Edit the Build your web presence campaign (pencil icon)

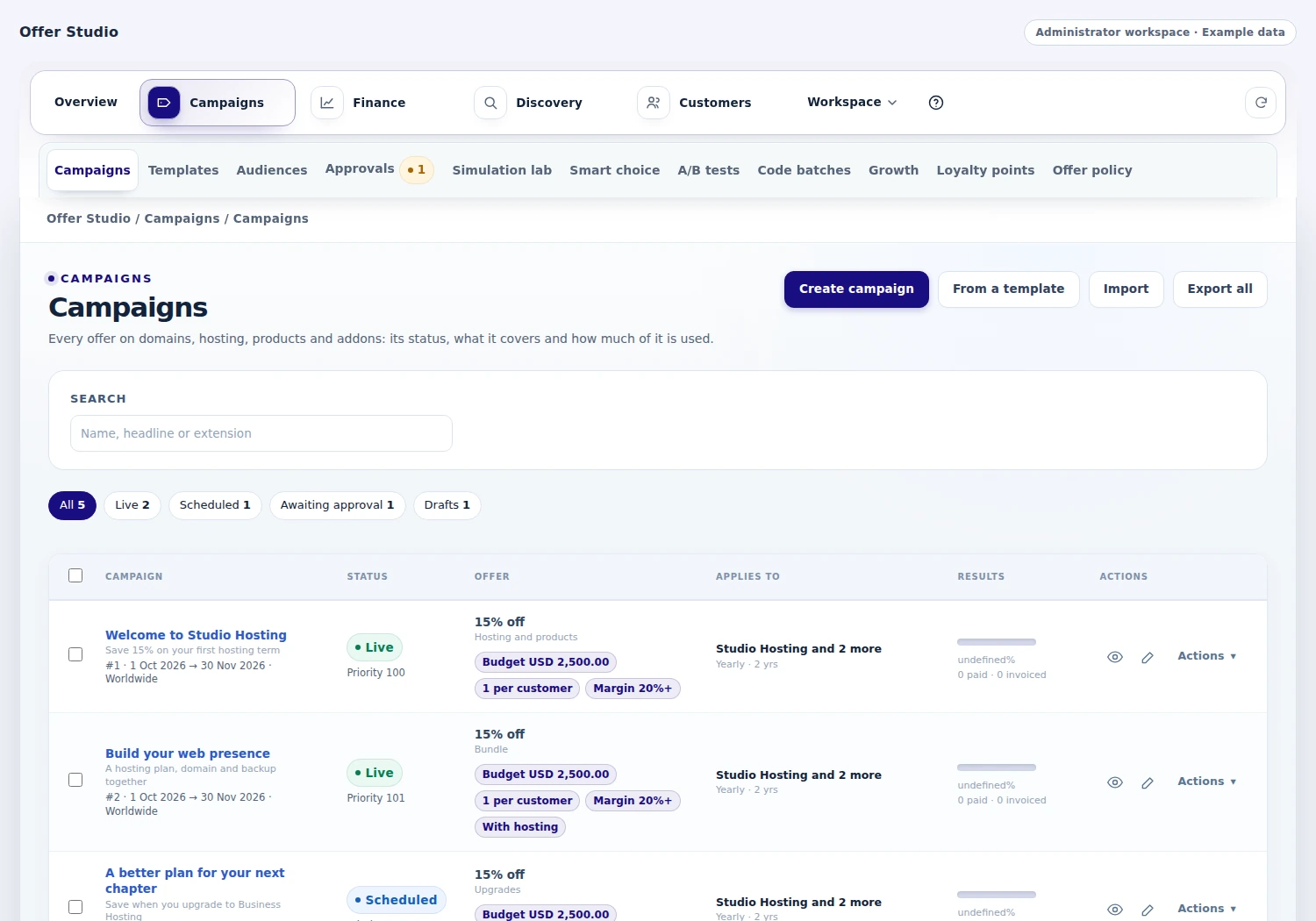point(1148,782)
